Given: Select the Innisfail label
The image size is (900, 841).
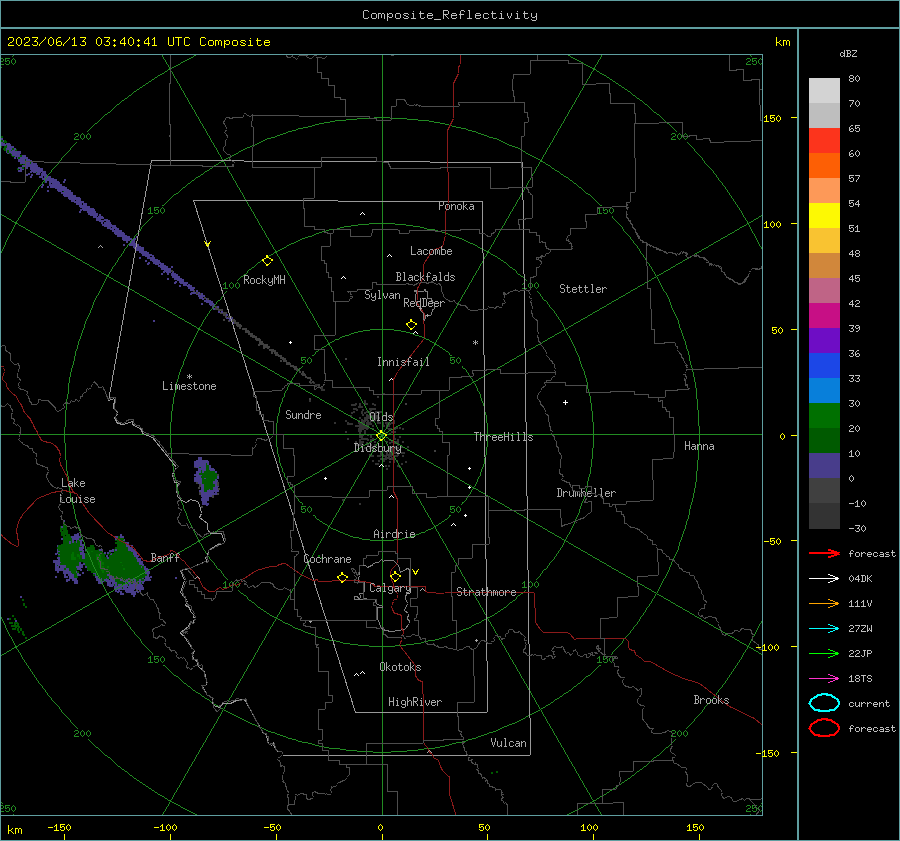Looking at the screenshot, I should [x=403, y=362].
